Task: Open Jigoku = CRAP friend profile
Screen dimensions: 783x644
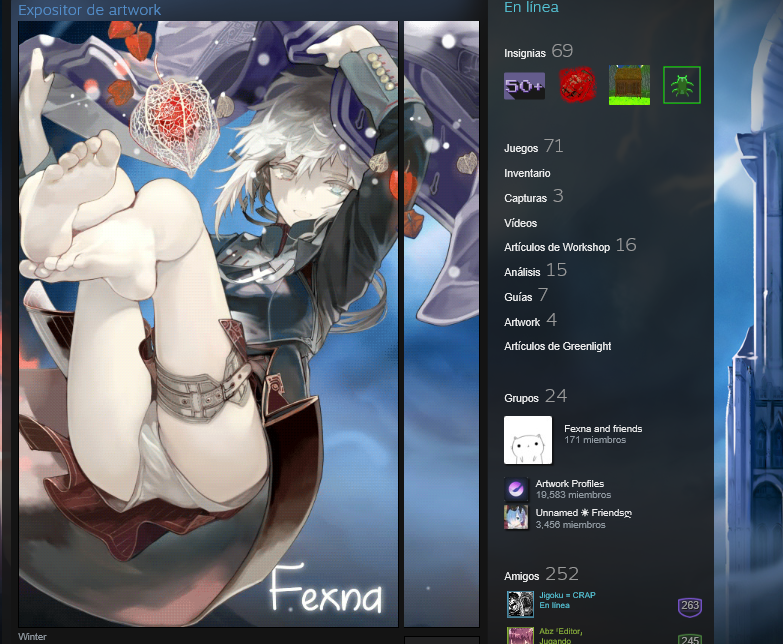Action: point(567,595)
